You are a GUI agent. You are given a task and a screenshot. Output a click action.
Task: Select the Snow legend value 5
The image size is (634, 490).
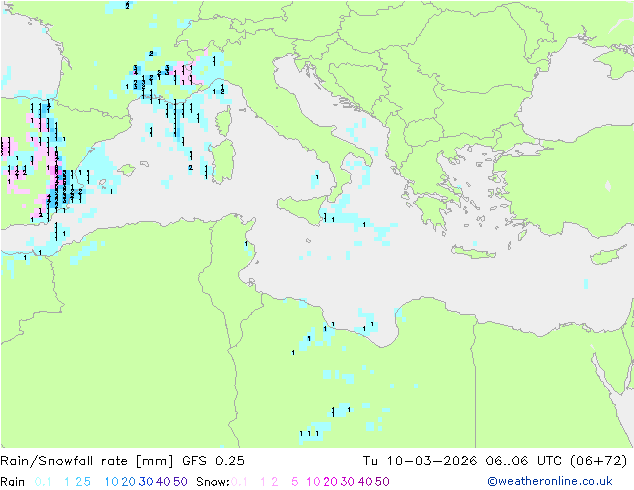pyautogui.click(x=295, y=482)
